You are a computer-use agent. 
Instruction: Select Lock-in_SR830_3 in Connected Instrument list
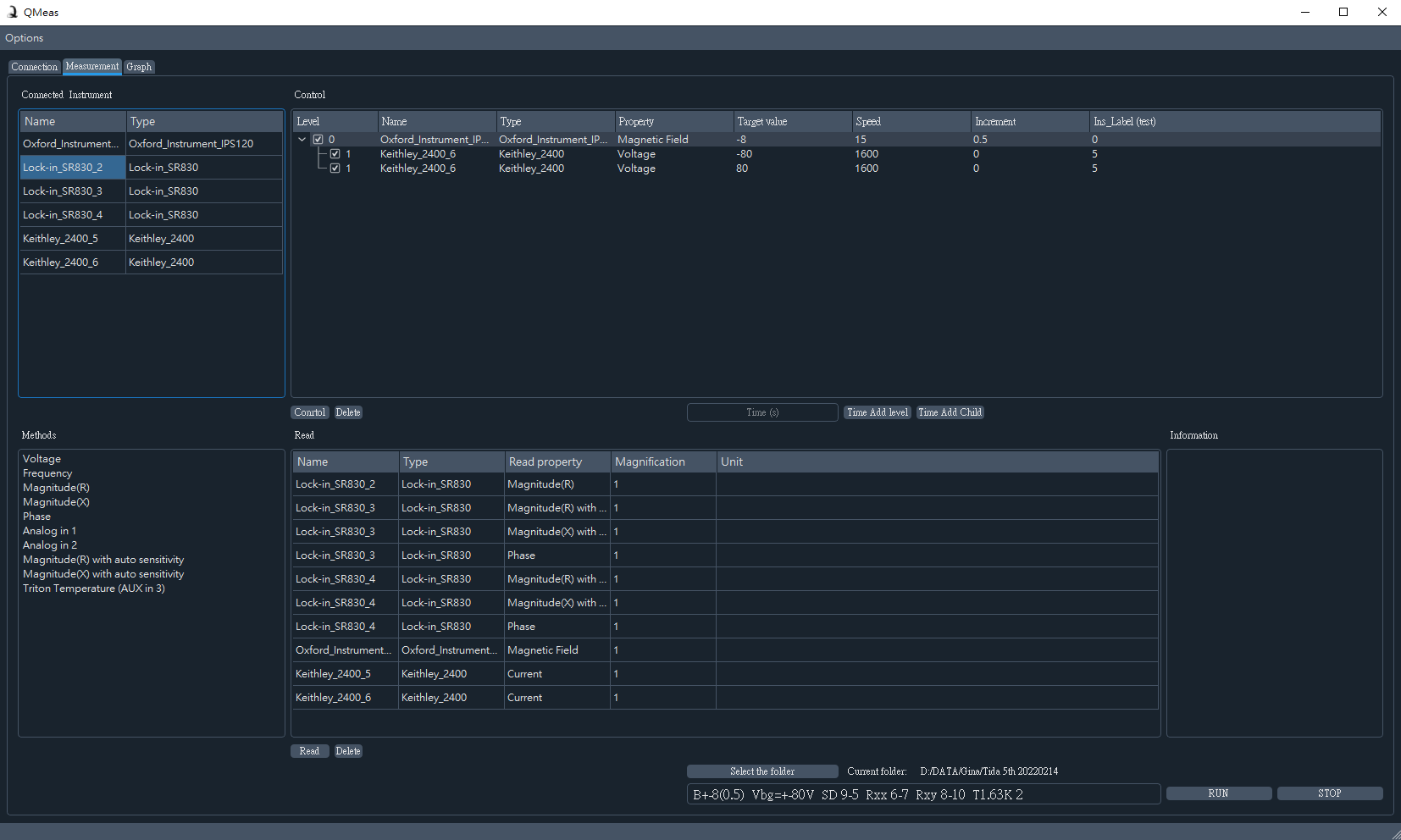point(152,191)
